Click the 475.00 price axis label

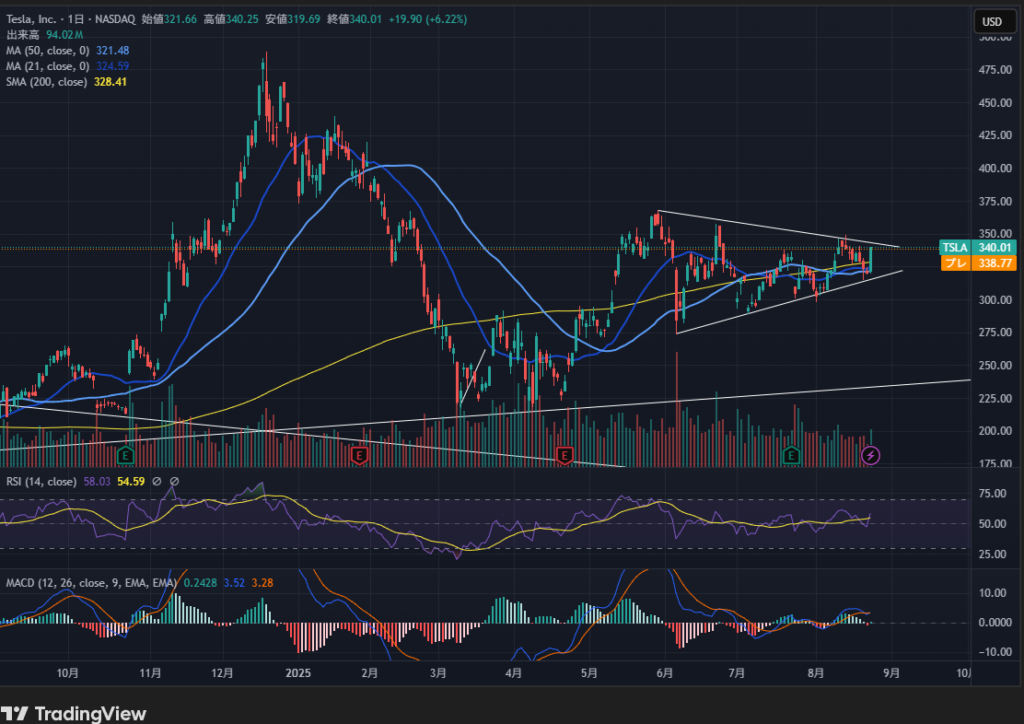coord(995,70)
